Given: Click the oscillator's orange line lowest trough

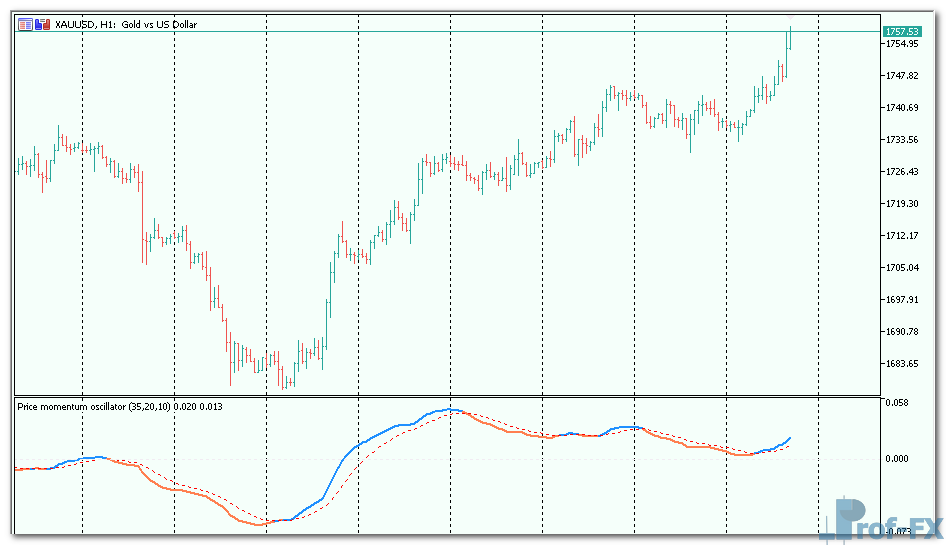Looking at the screenshot, I should [x=262, y=523].
